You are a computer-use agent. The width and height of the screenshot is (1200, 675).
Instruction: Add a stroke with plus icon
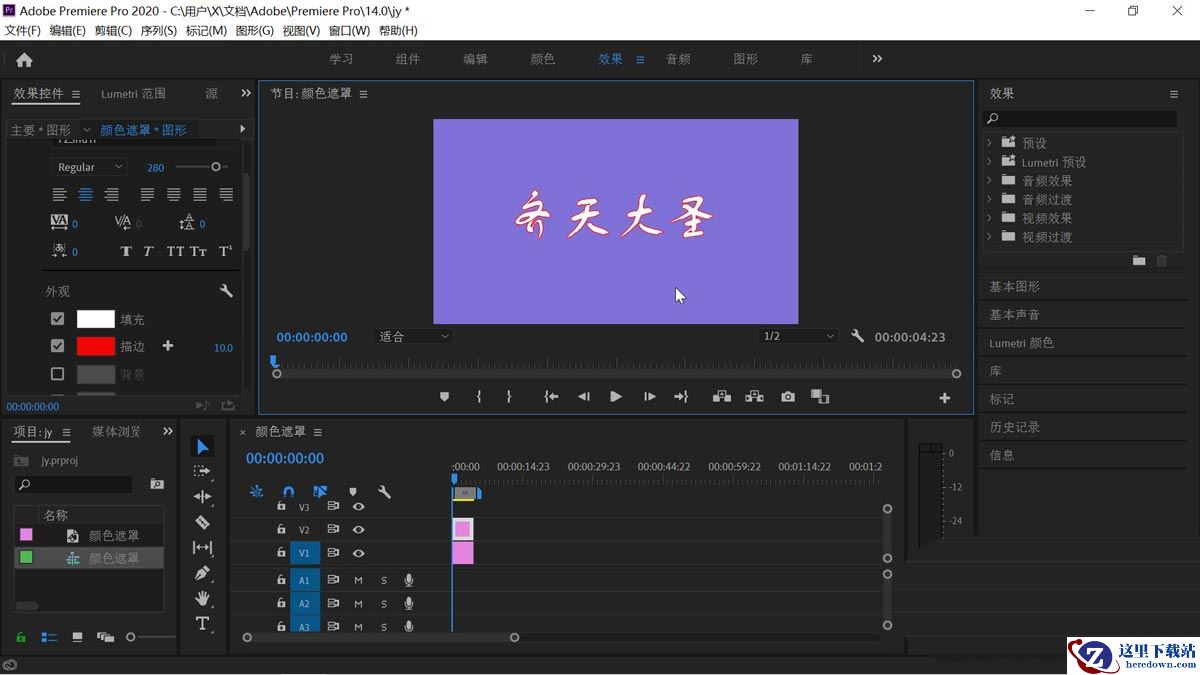168,346
